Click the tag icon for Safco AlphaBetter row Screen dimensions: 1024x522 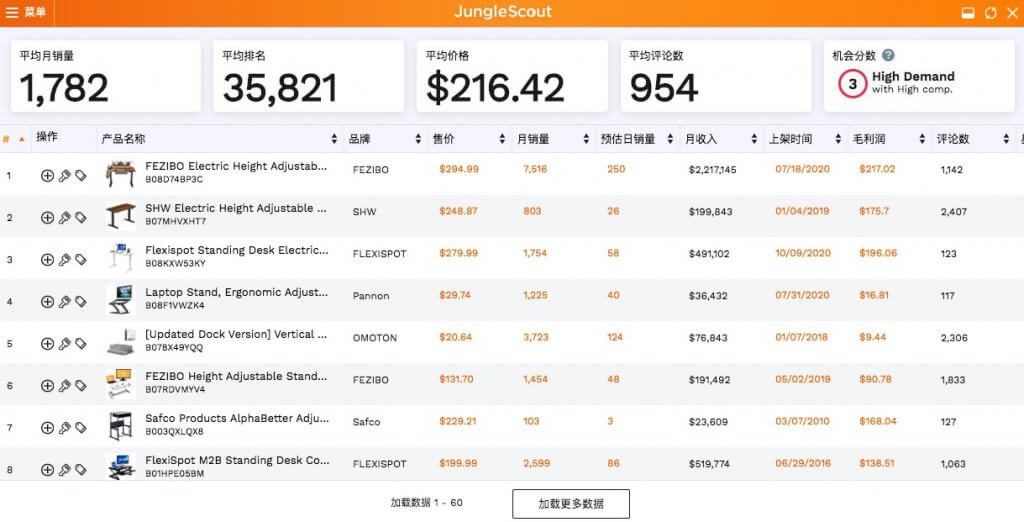pyautogui.click(x=80, y=428)
